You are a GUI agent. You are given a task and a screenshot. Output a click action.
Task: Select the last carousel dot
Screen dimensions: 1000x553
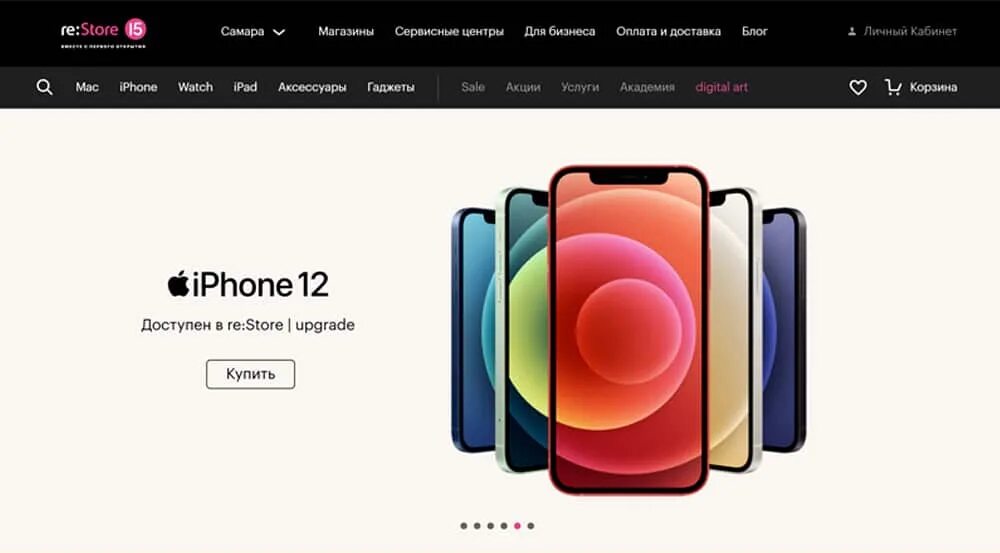click(531, 526)
